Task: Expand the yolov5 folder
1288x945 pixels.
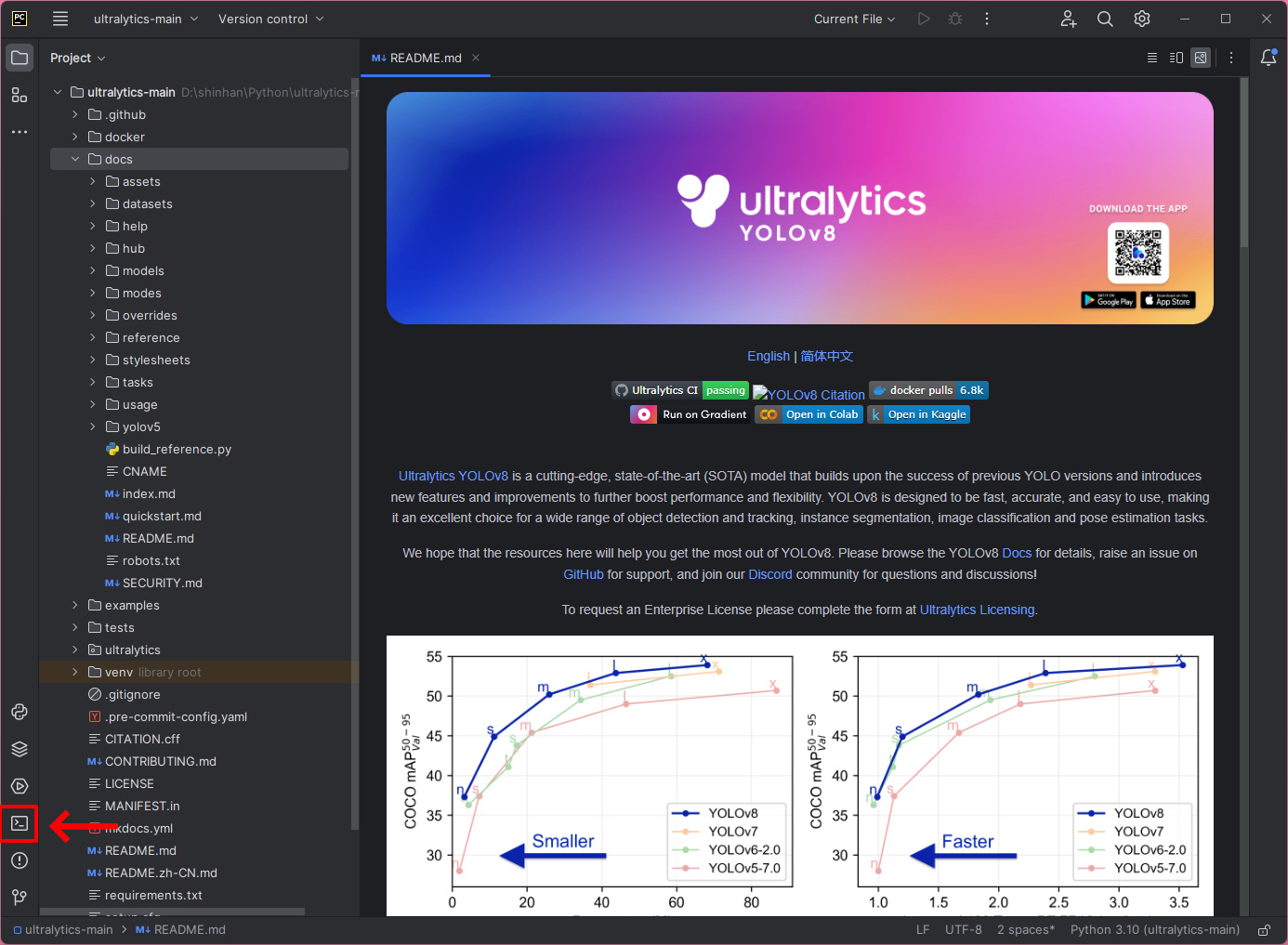Action: click(x=93, y=427)
